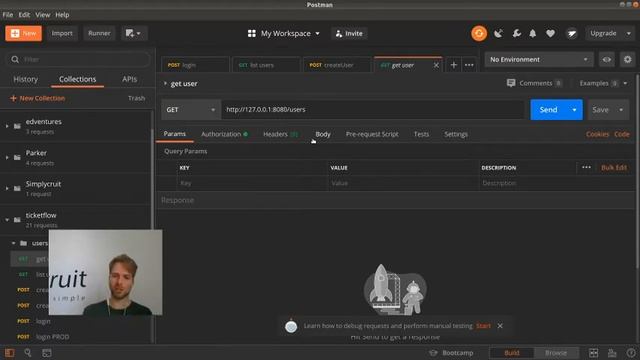Viewport: 640px width, 360px height.
Task: Expand the get user request description arrow
Action: coord(165,83)
